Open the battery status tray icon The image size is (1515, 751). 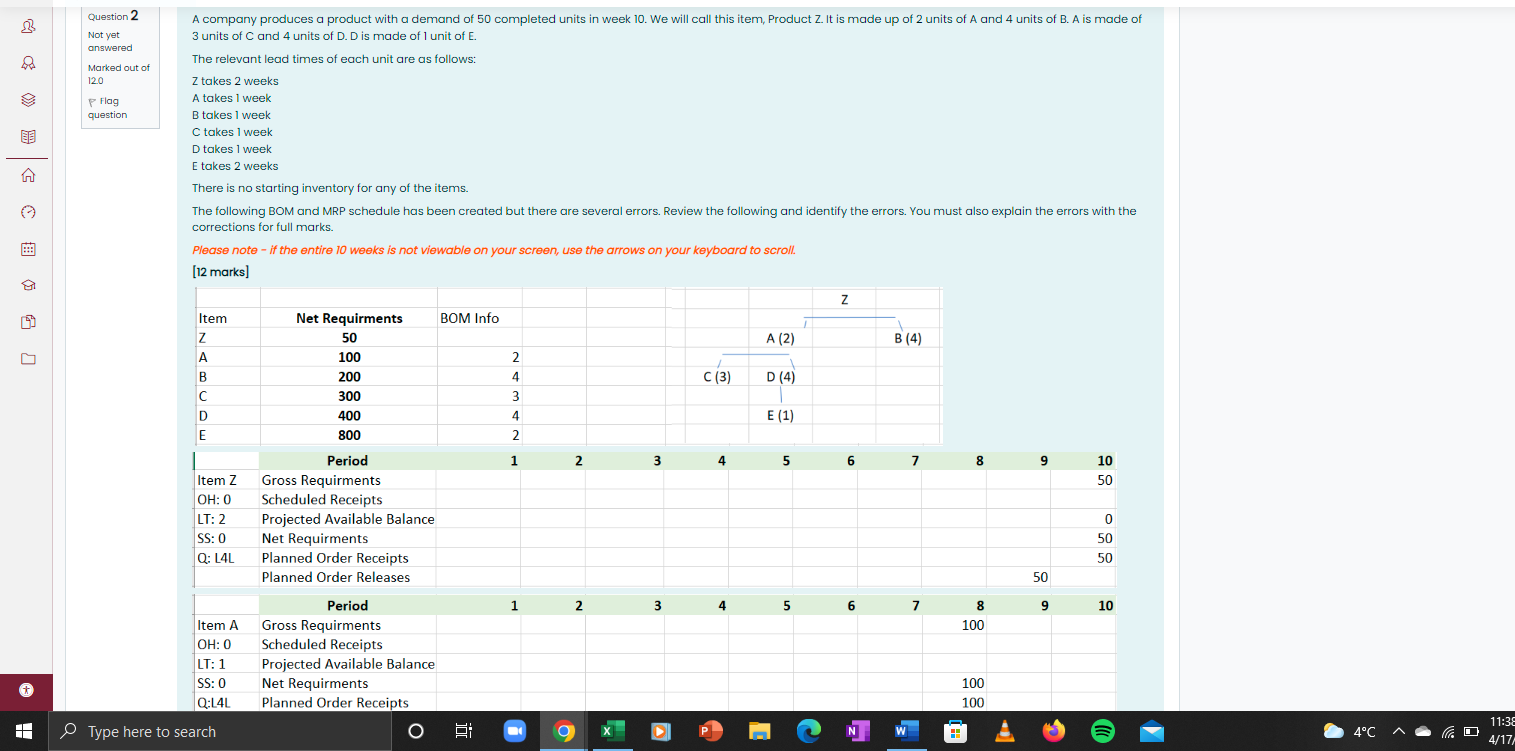click(1469, 732)
